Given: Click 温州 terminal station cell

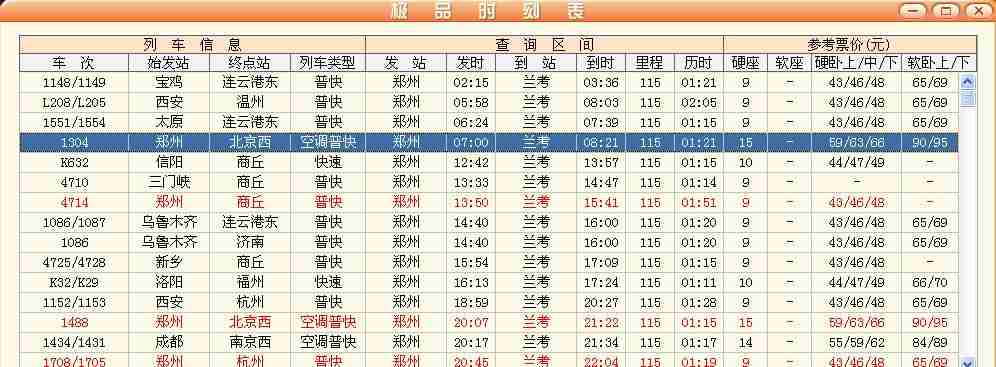Looking at the screenshot, I should pyautogui.click(x=250, y=102).
